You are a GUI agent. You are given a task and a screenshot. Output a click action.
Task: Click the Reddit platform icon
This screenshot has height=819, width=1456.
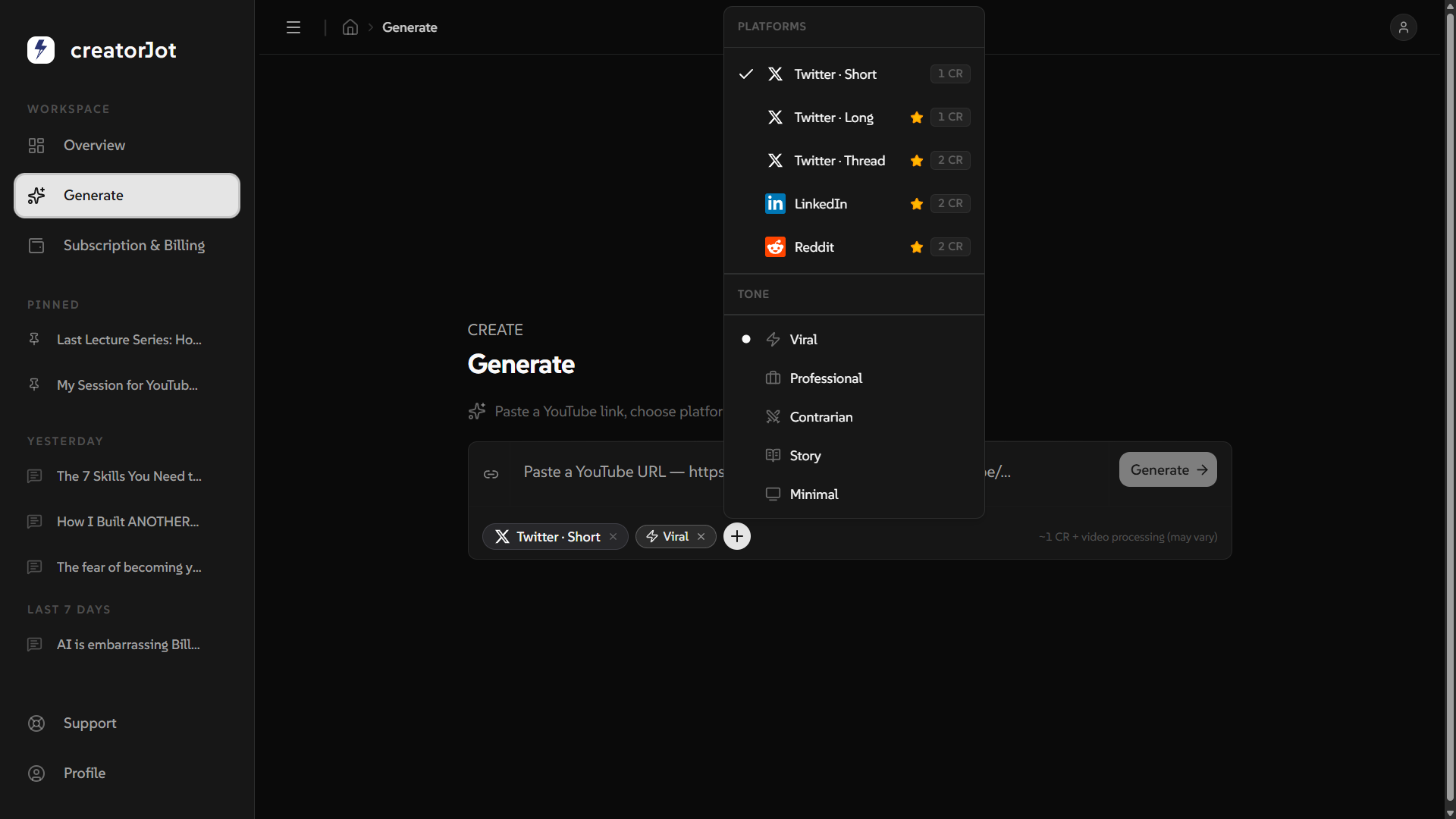(774, 246)
